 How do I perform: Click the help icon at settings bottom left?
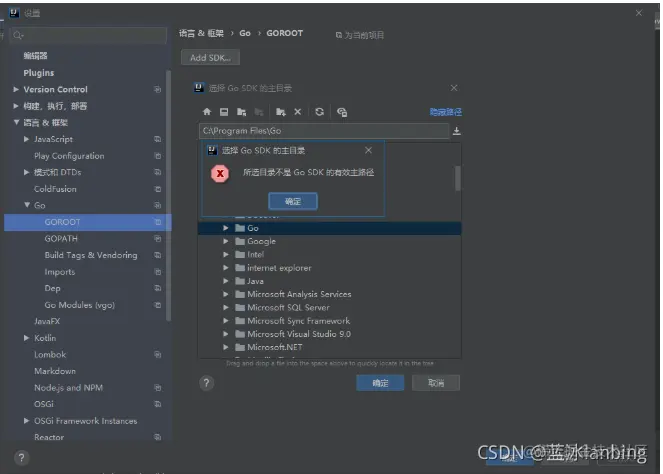click(x=22, y=458)
